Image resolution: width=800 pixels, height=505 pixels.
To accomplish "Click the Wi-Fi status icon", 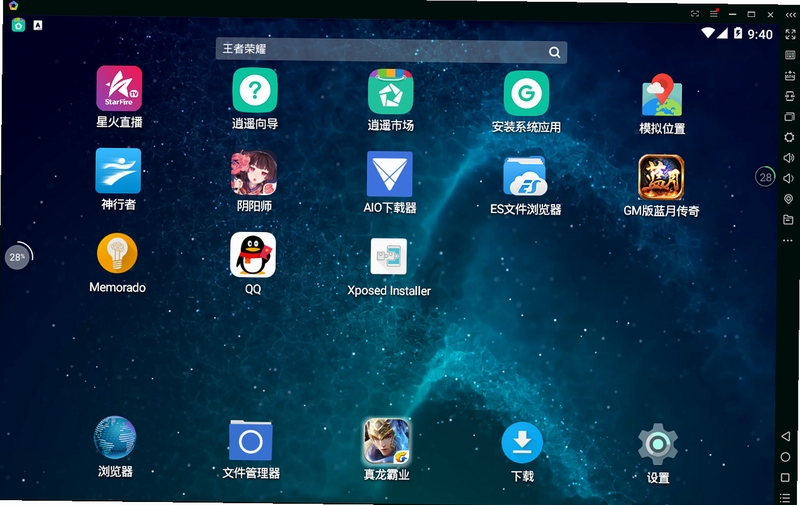I will point(708,33).
